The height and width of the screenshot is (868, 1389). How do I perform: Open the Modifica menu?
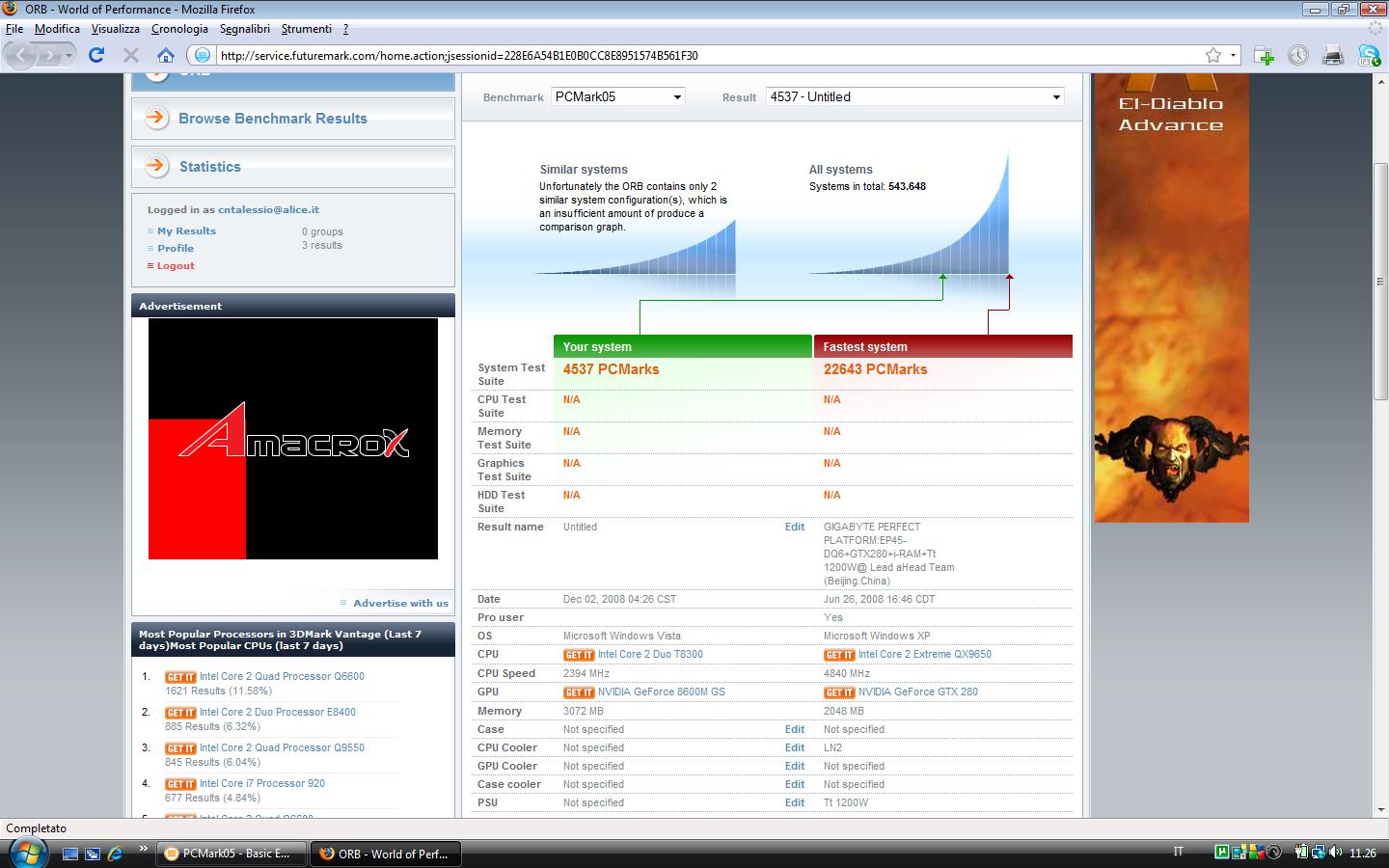[57, 29]
